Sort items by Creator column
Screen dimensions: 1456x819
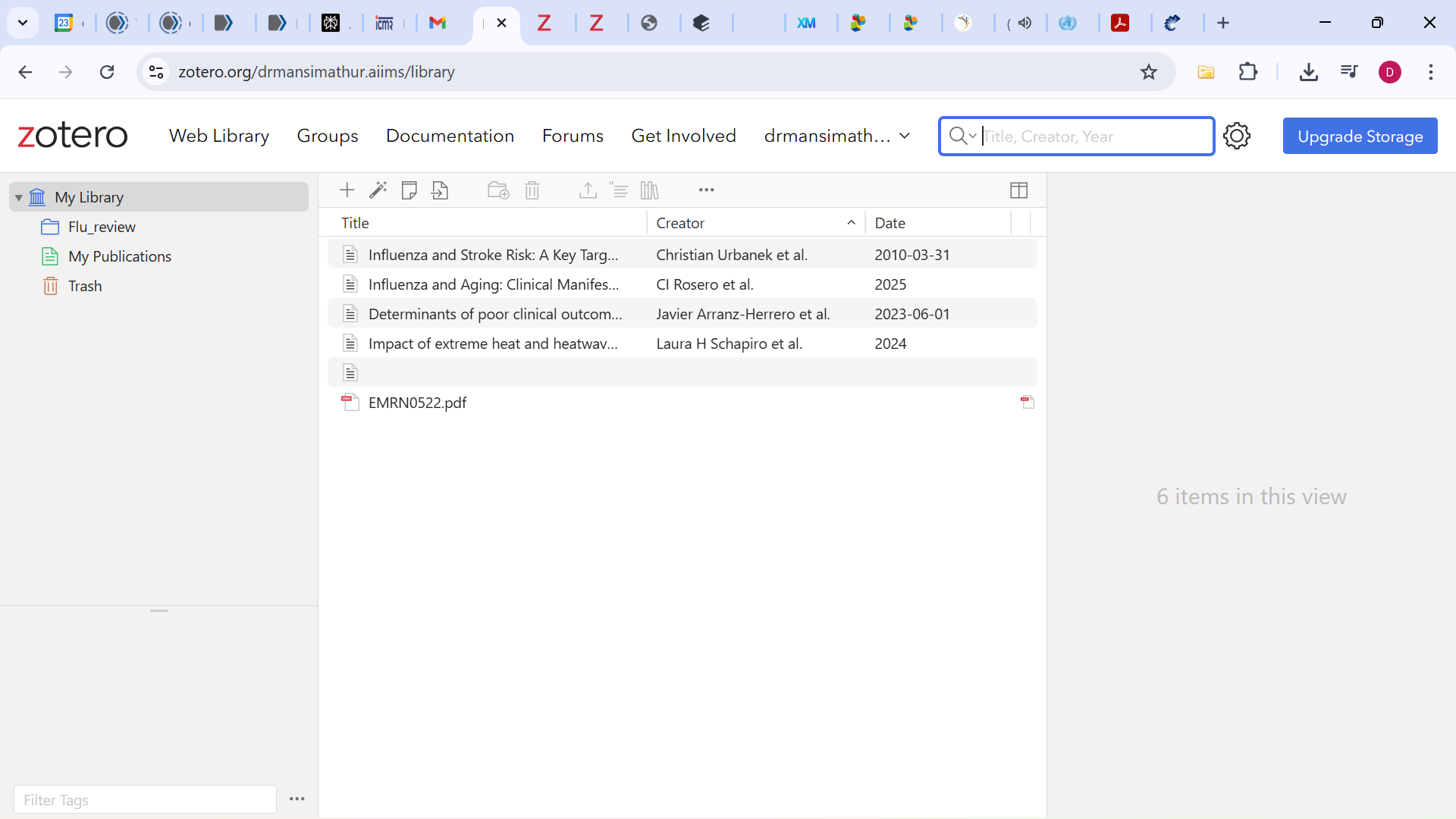pyautogui.click(x=680, y=223)
